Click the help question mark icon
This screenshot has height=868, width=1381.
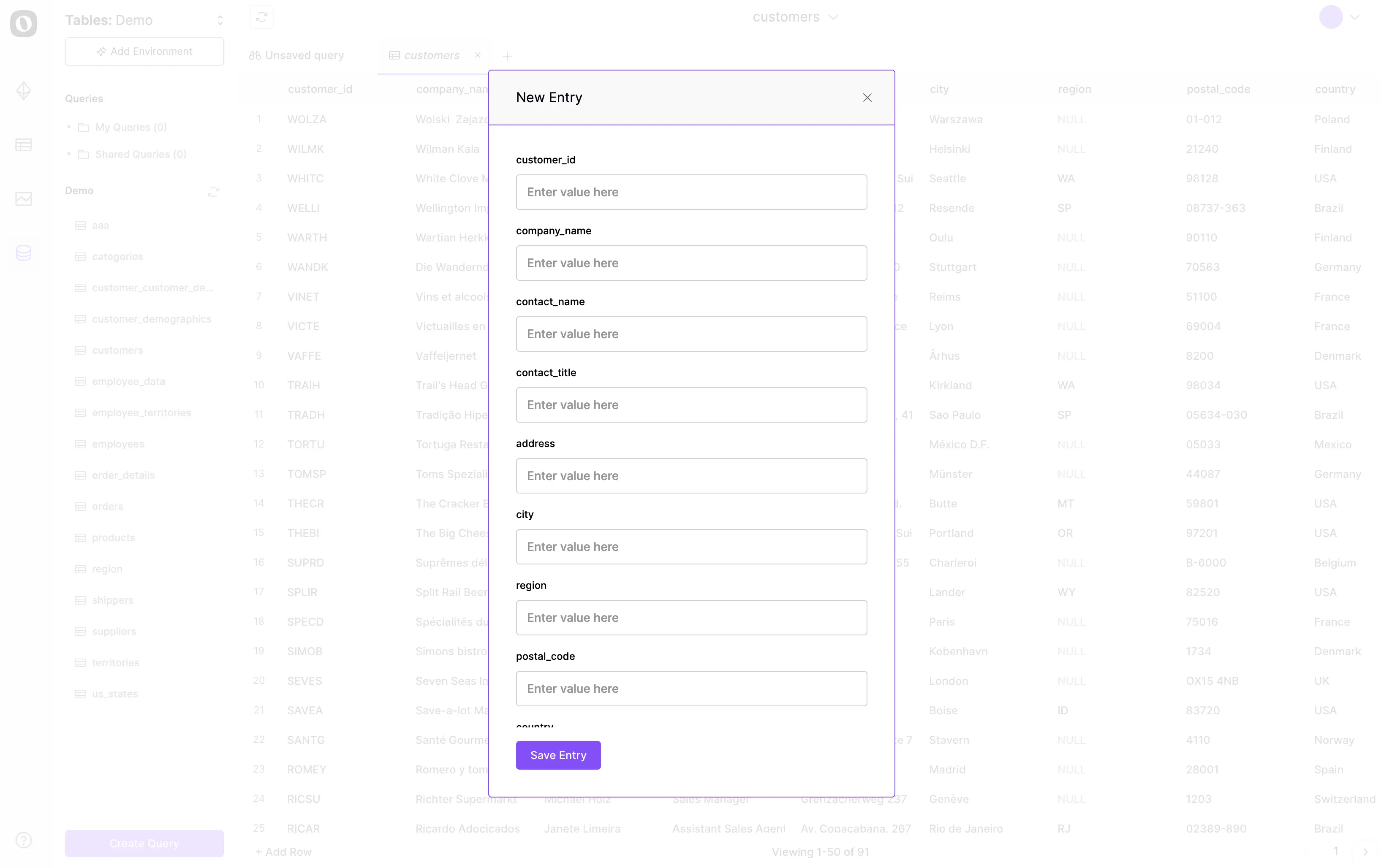click(24, 840)
